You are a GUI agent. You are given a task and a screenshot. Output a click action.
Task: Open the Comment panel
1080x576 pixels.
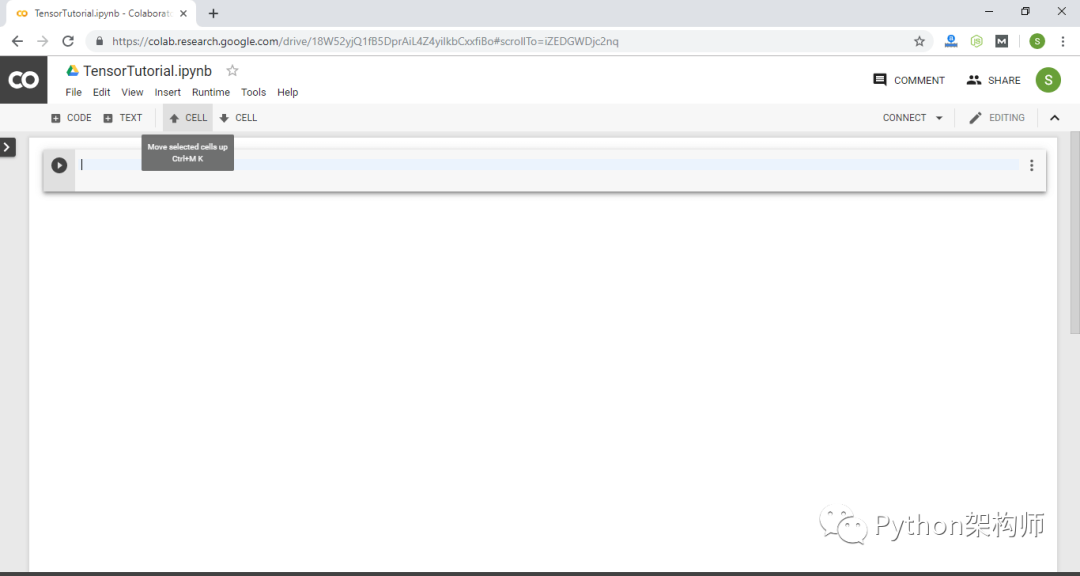[x=908, y=80]
